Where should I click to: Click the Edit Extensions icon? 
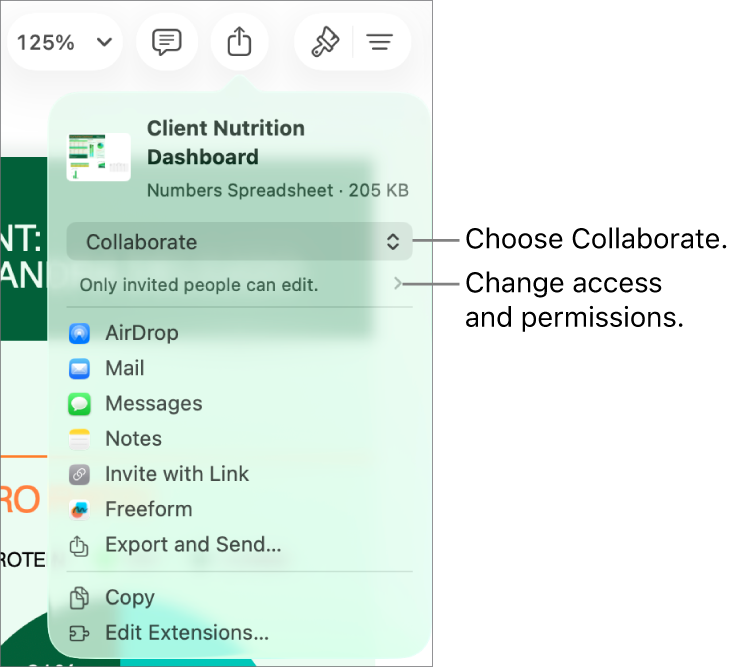tap(79, 633)
